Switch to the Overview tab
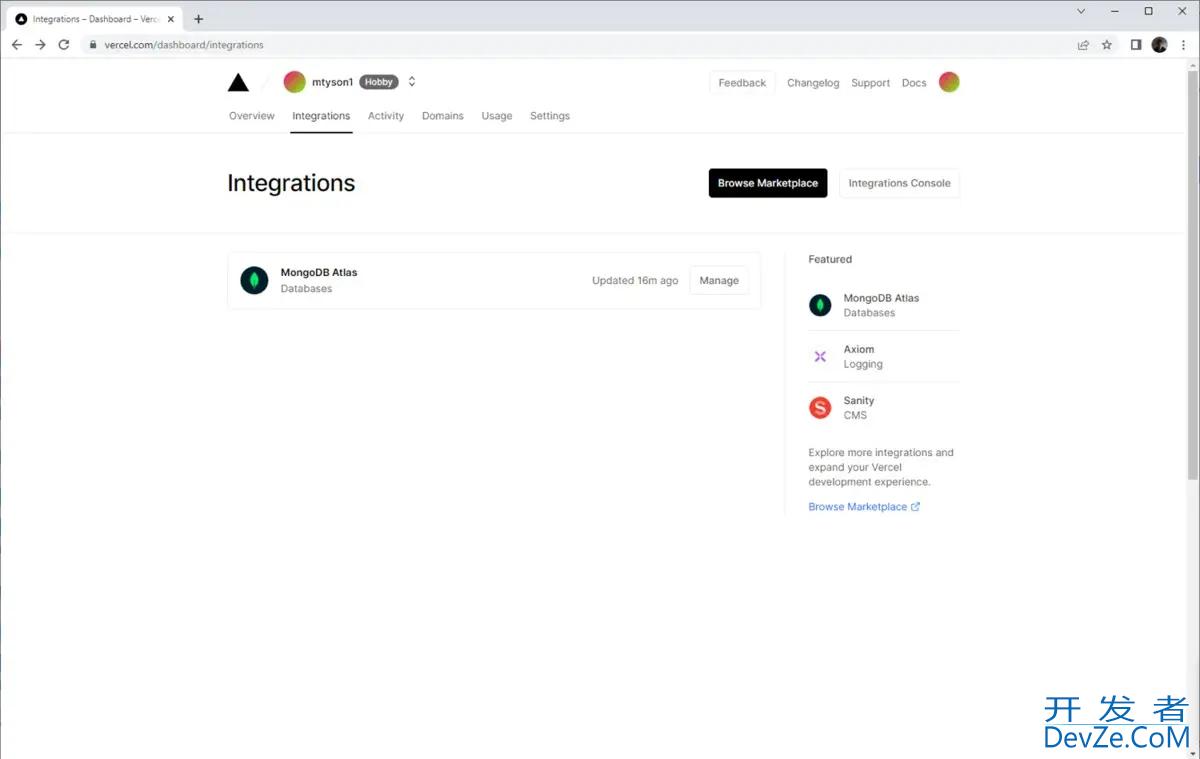The image size is (1200, 759). (251, 116)
